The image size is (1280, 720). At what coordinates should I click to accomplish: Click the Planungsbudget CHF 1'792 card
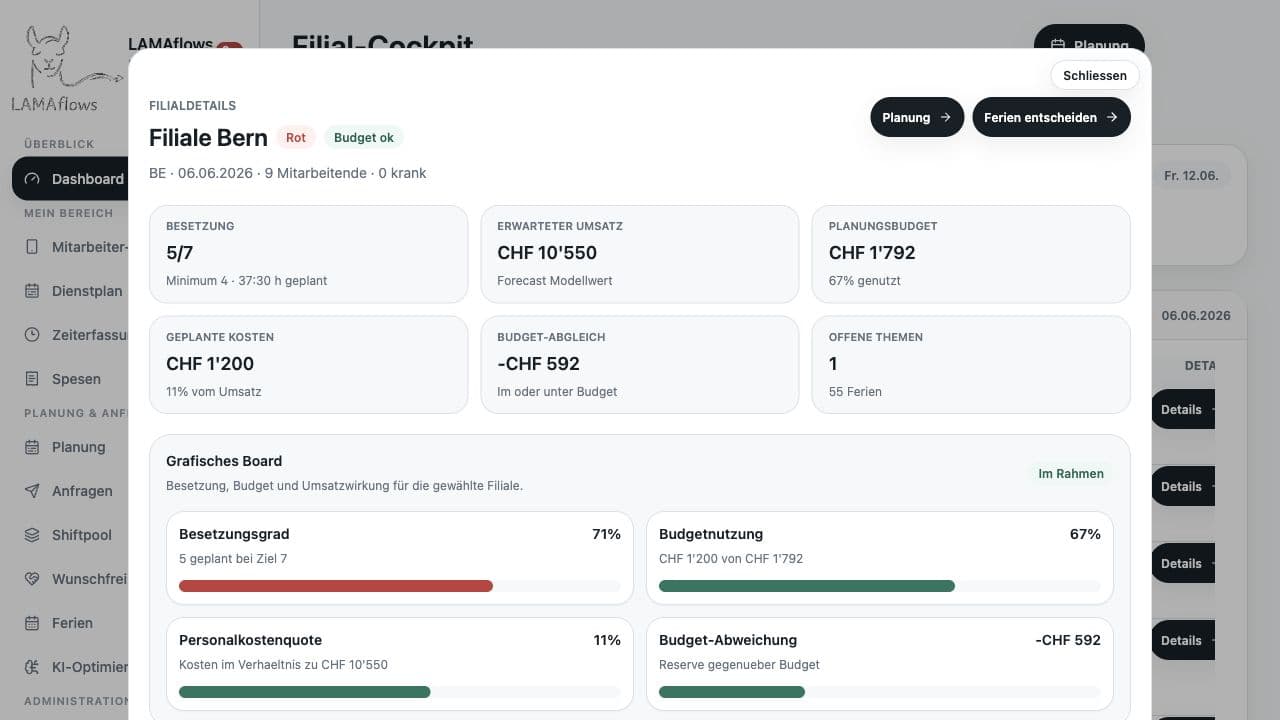971,254
